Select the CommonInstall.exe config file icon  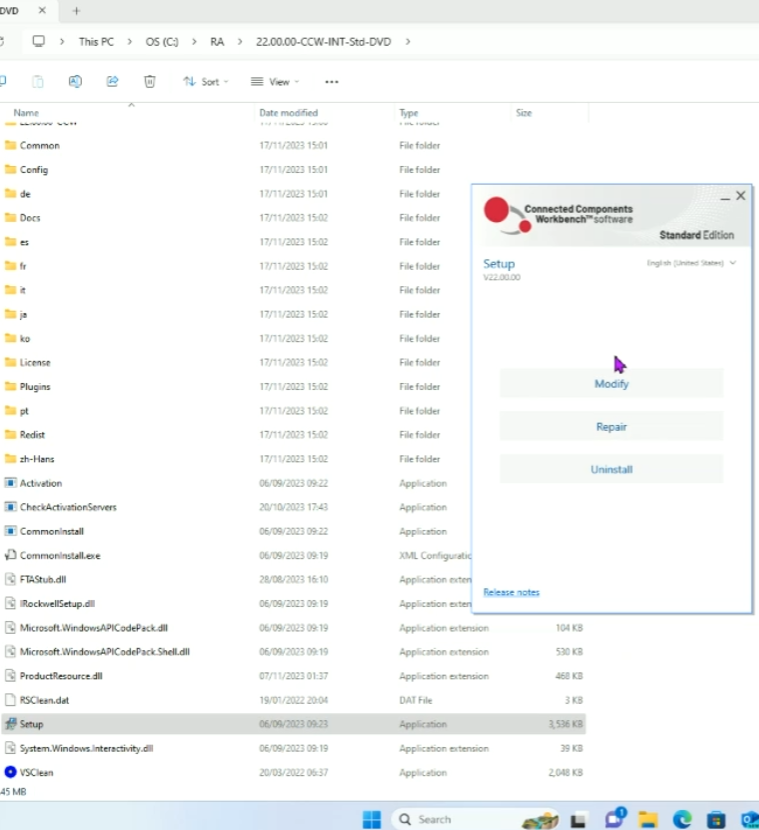(10, 555)
